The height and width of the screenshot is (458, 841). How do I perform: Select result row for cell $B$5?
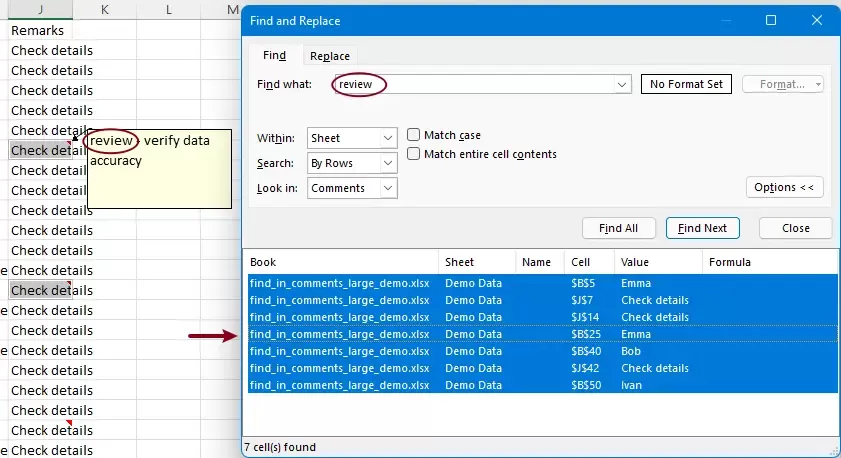click(542, 283)
